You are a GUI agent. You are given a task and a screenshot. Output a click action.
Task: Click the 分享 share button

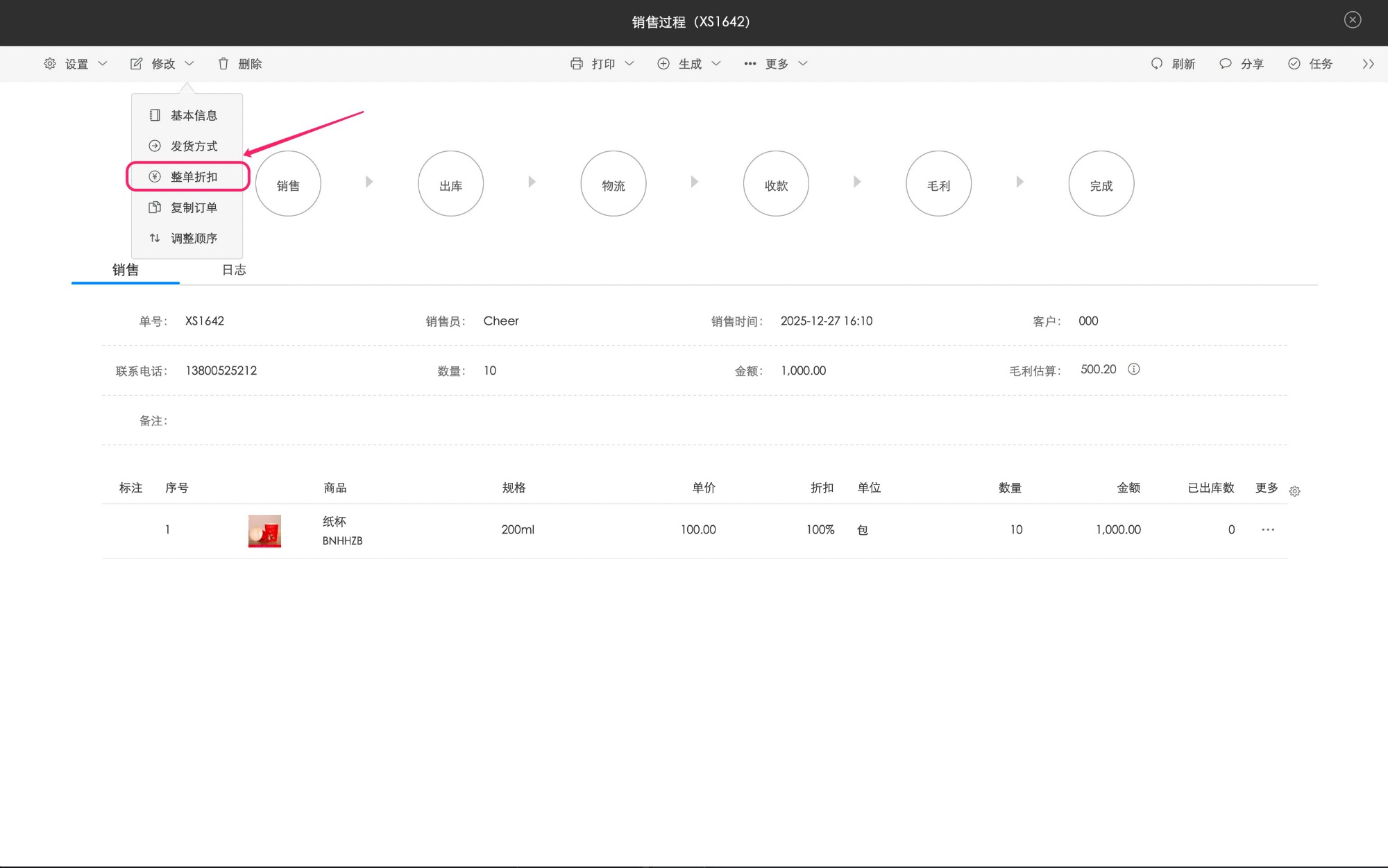(x=1241, y=64)
